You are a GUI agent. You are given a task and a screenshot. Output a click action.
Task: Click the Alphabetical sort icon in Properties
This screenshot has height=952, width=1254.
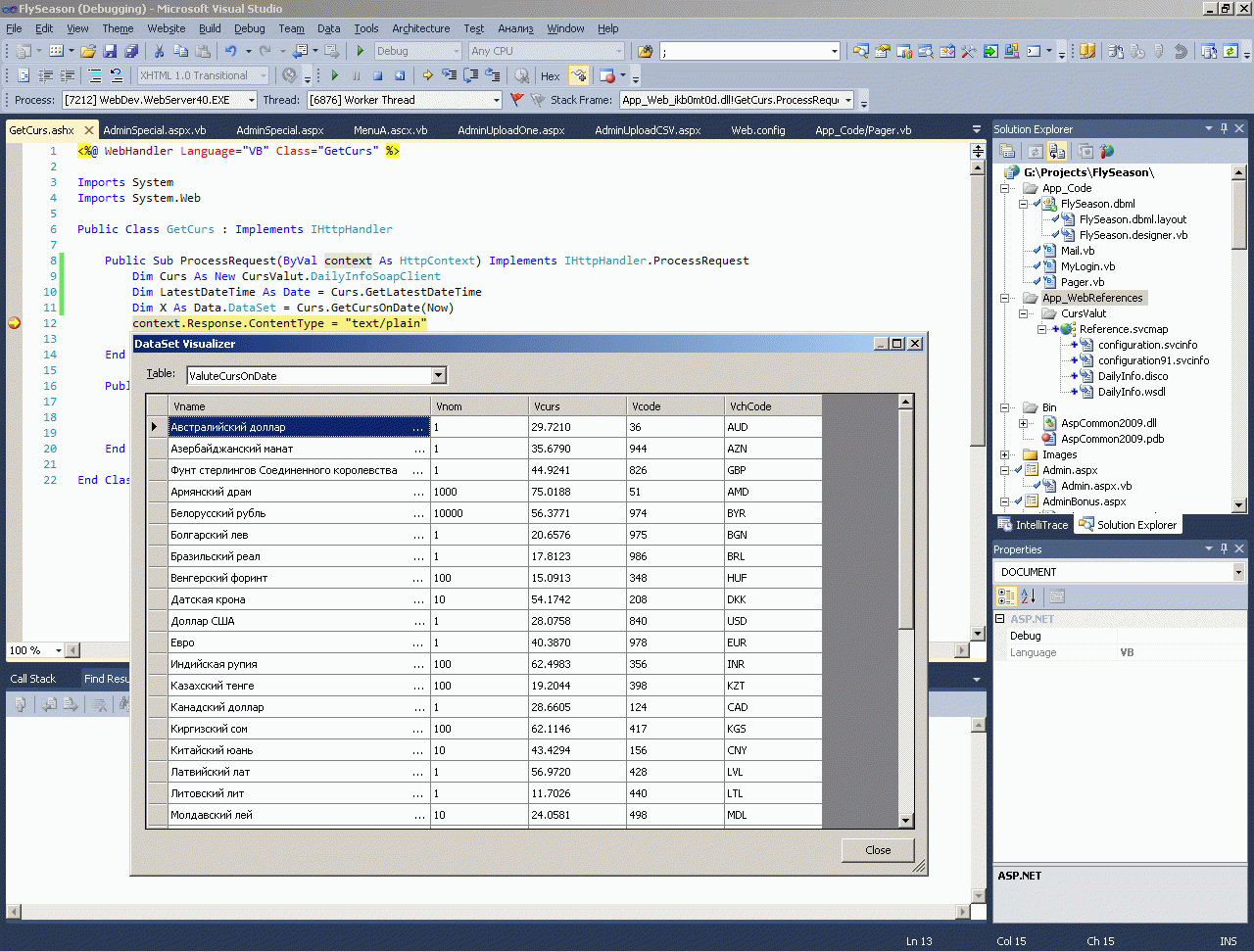(1028, 595)
